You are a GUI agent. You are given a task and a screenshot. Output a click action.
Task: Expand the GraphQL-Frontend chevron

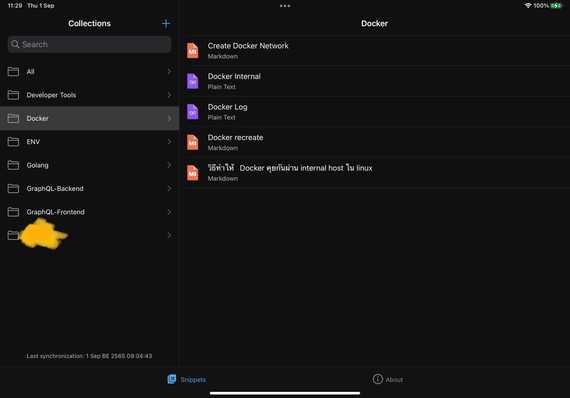coord(169,212)
